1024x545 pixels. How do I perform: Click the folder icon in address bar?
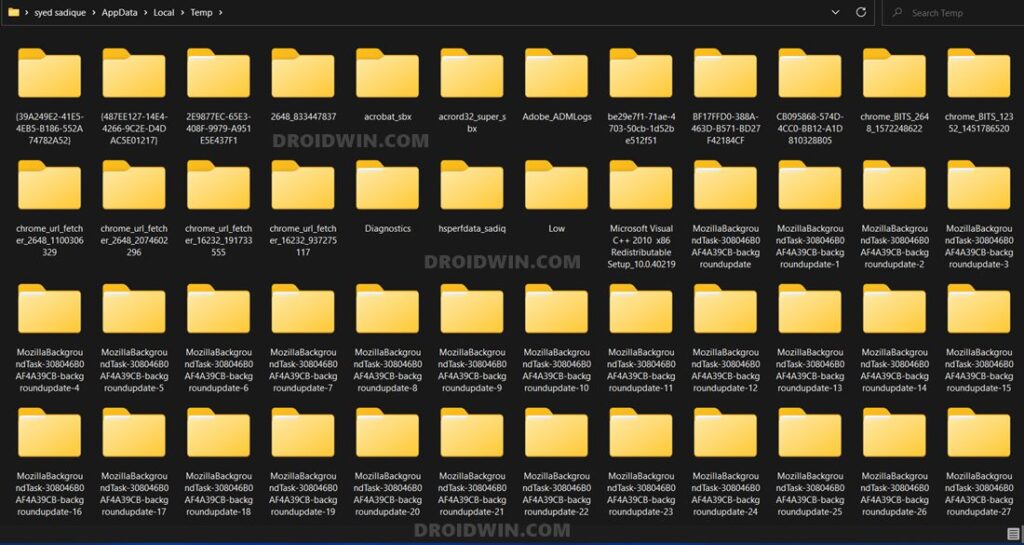click(x=14, y=12)
